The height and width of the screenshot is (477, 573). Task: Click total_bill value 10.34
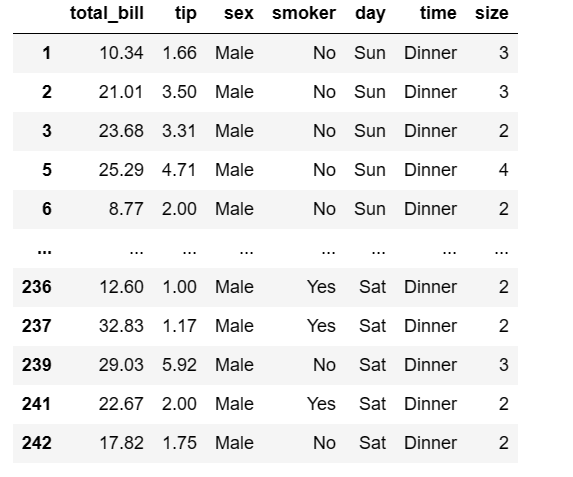(x=121, y=53)
